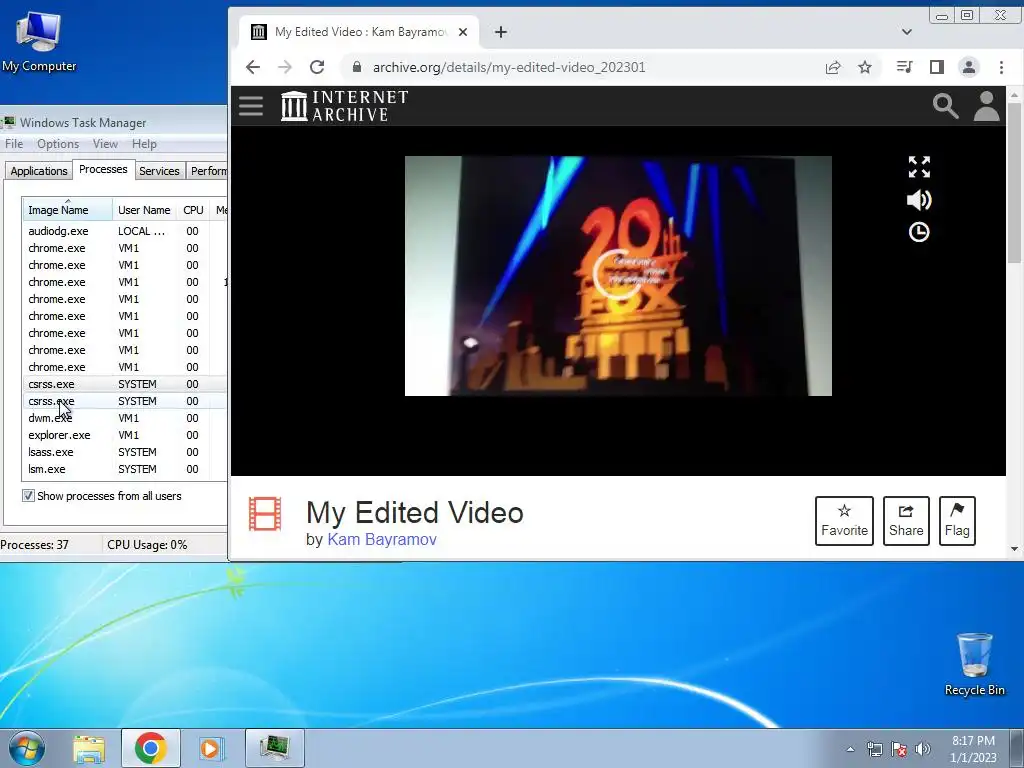1024x768 pixels.
Task: Select the Processes tab
Action: click(x=103, y=169)
